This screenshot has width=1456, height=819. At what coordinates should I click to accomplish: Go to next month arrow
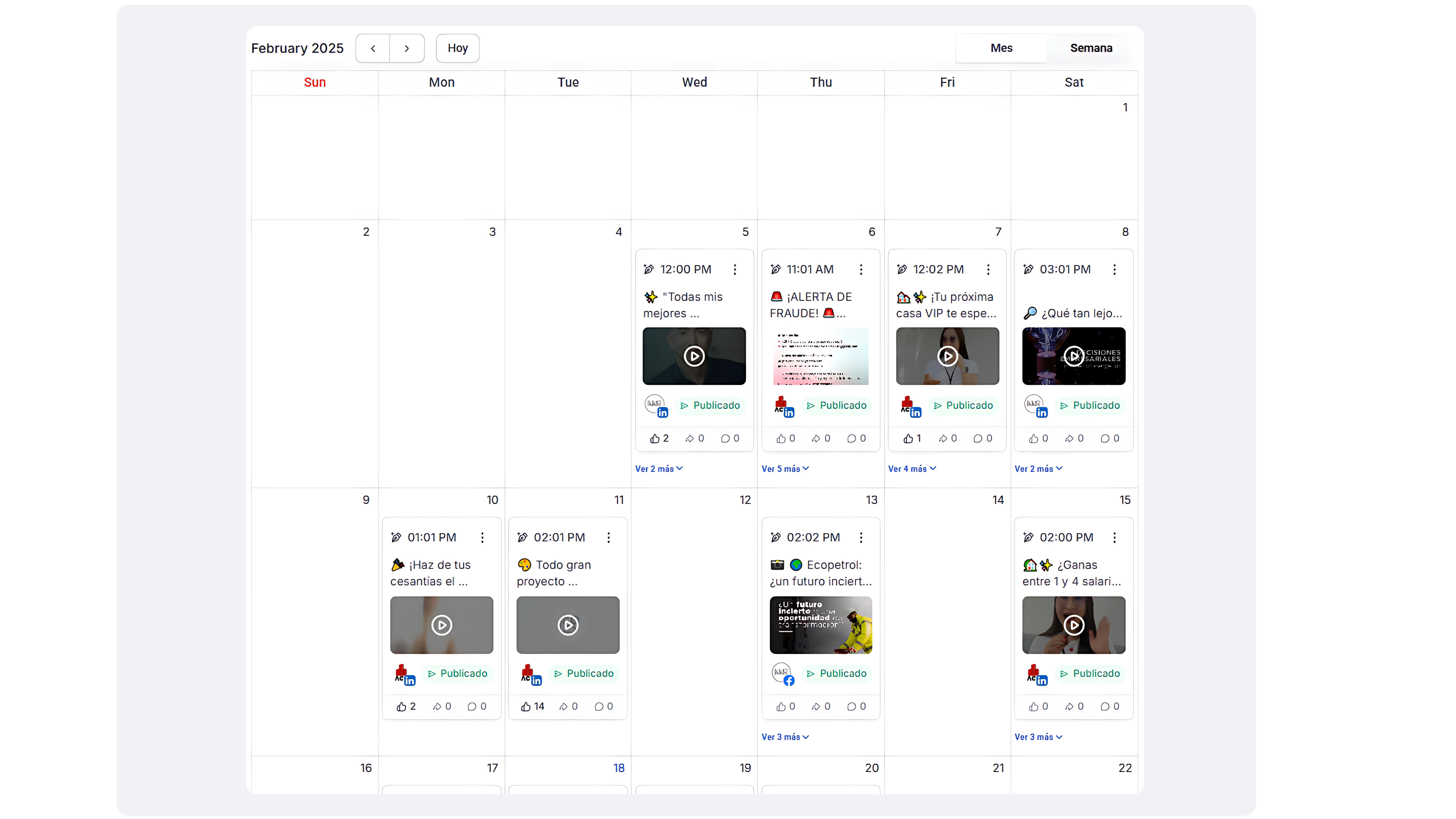pos(407,48)
